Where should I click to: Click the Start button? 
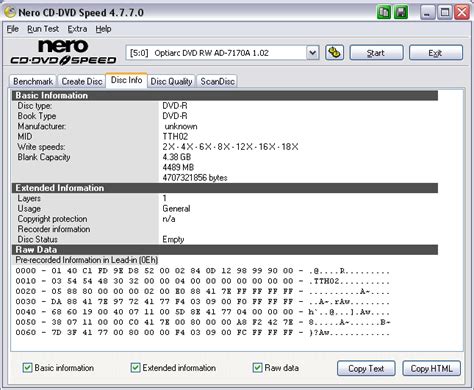(376, 53)
